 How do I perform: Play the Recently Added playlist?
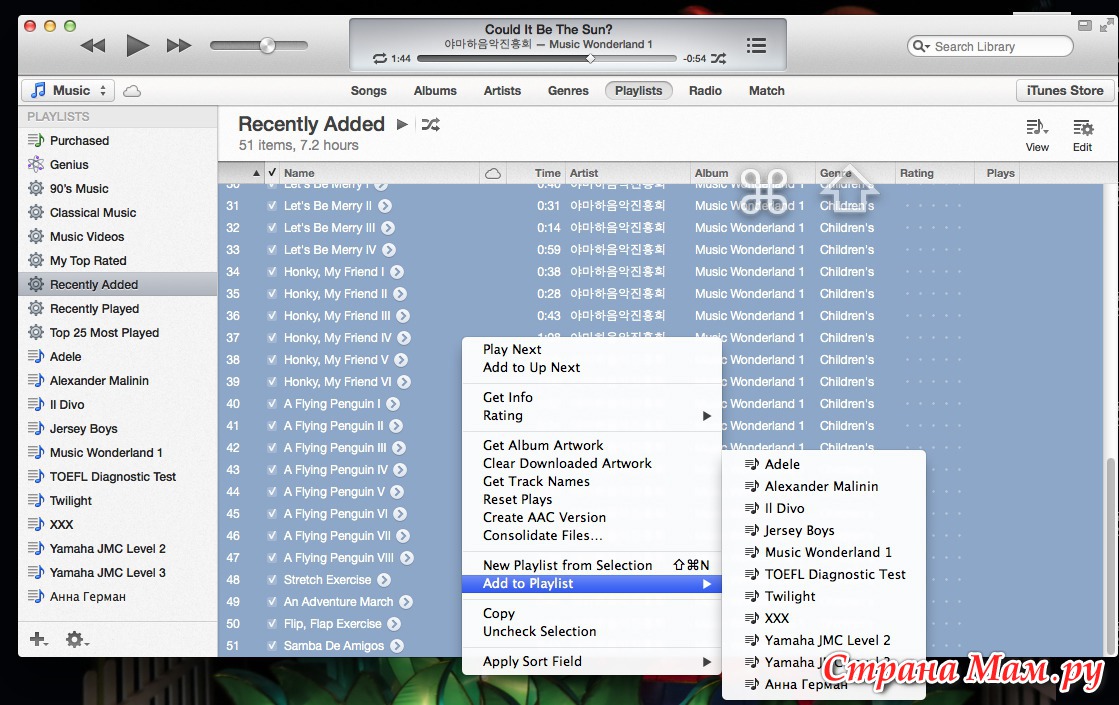(402, 124)
